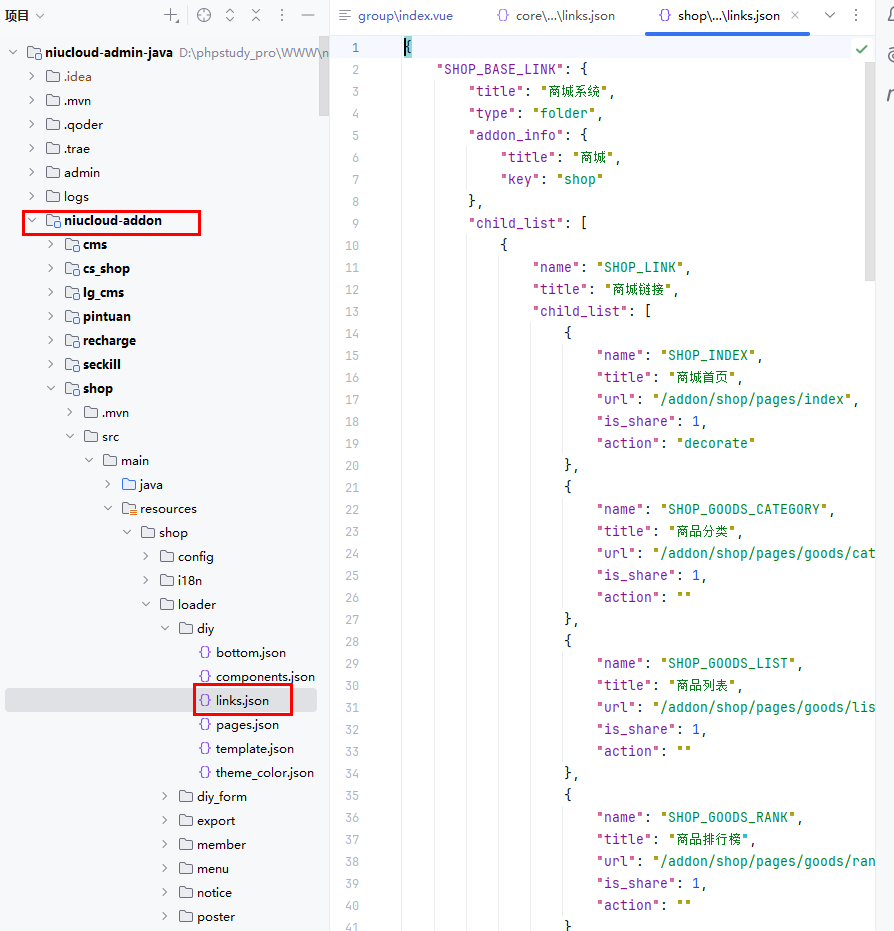Hide the project panel with minimize icon
894x931 pixels.
pos(308,15)
